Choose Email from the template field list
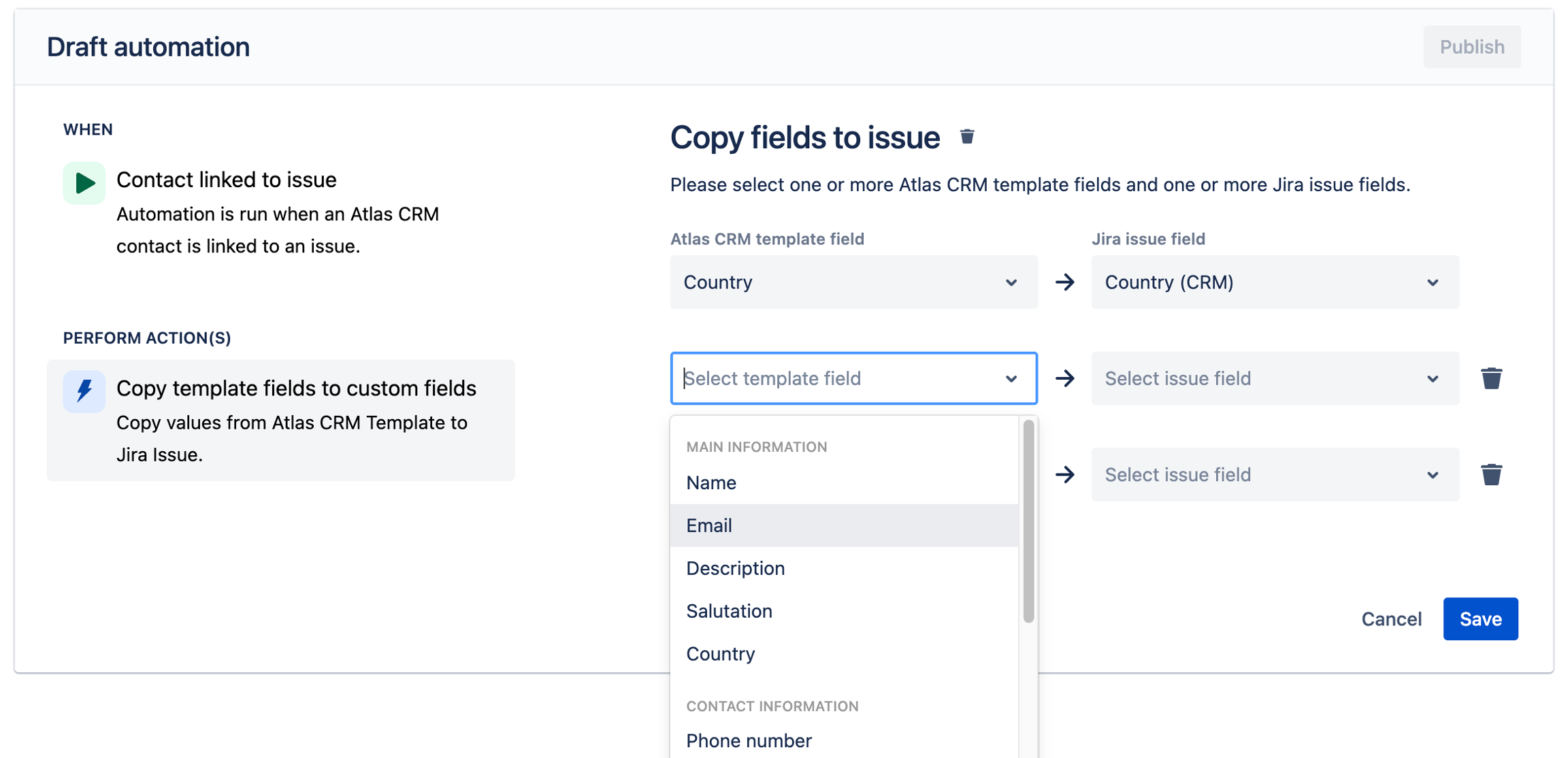The height and width of the screenshot is (758, 1568). (709, 525)
